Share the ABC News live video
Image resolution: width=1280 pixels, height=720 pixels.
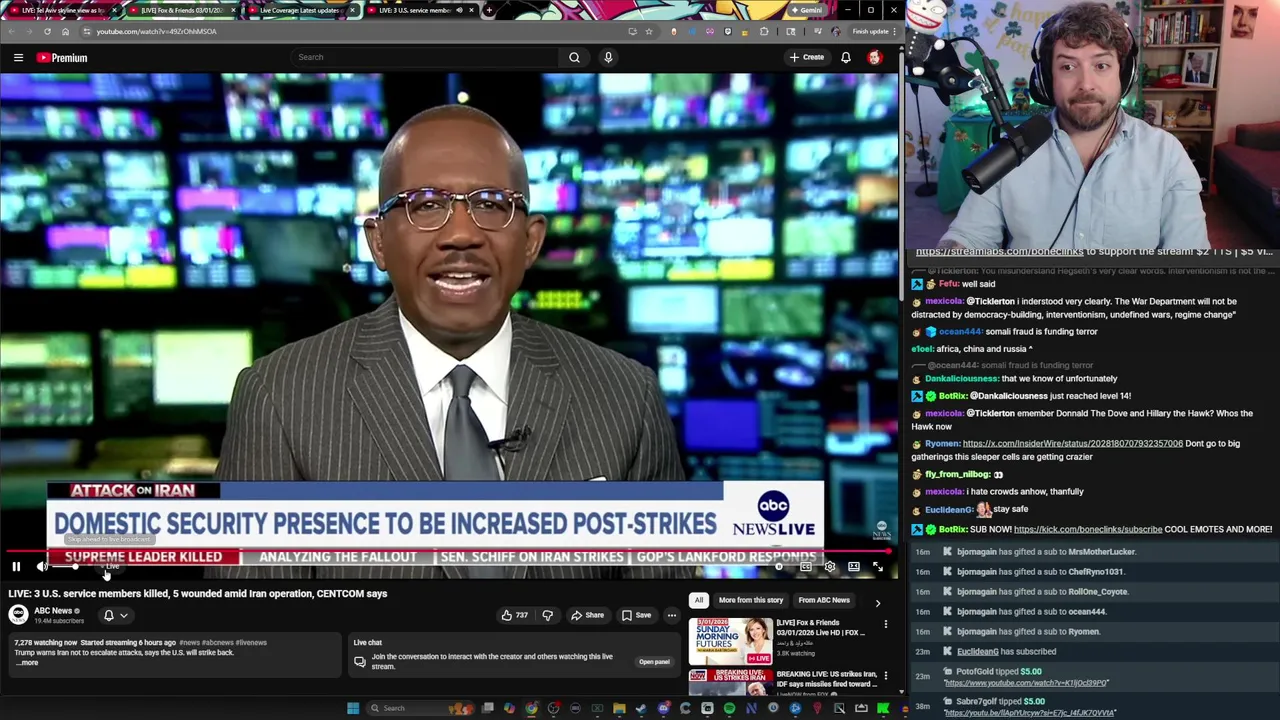pos(588,615)
